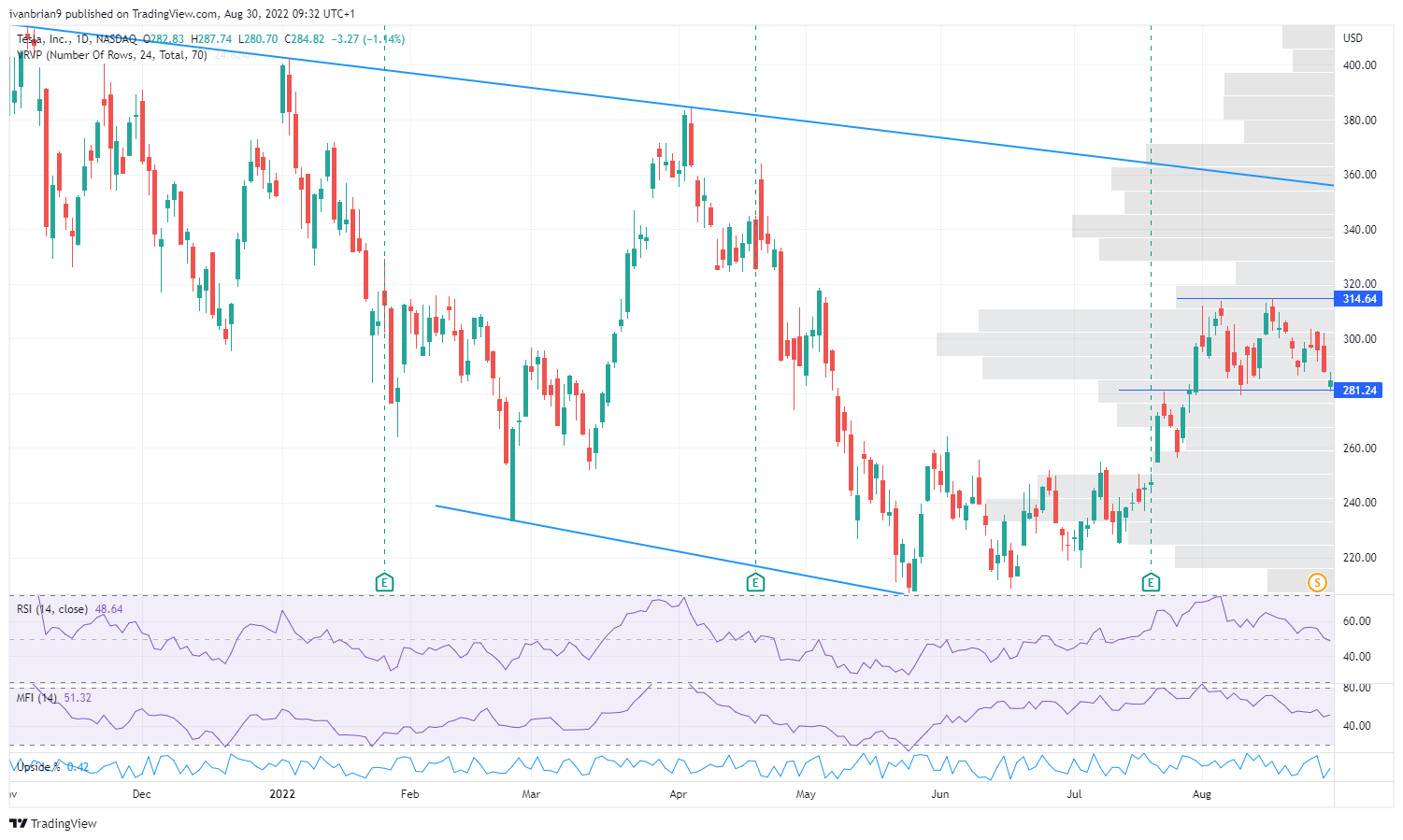Image resolution: width=1403 pixels, height=840 pixels.
Task: Click the April earnings "E" marker
Action: [x=755, y=581]
